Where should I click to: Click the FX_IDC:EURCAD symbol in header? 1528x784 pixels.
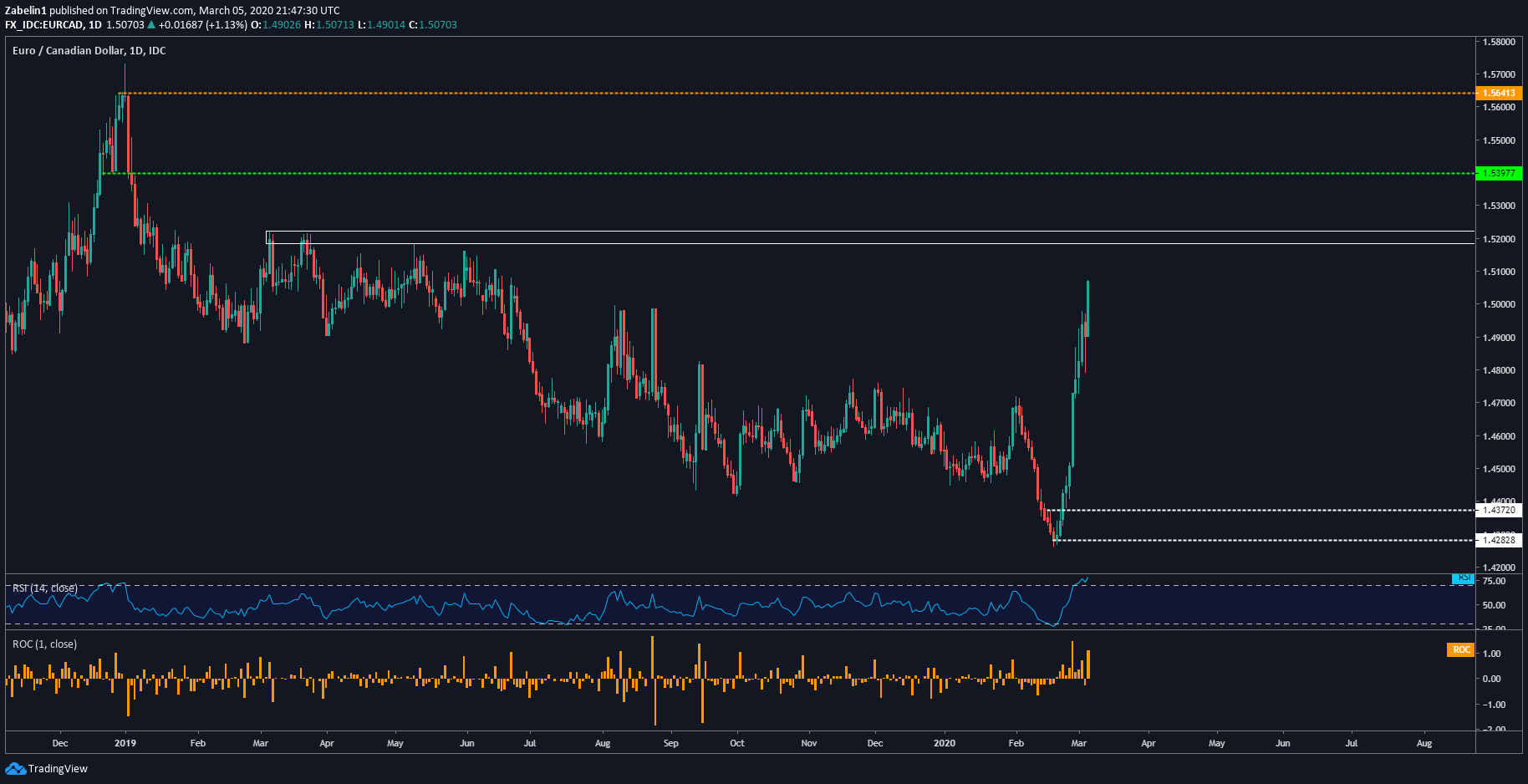click(44, 25)
